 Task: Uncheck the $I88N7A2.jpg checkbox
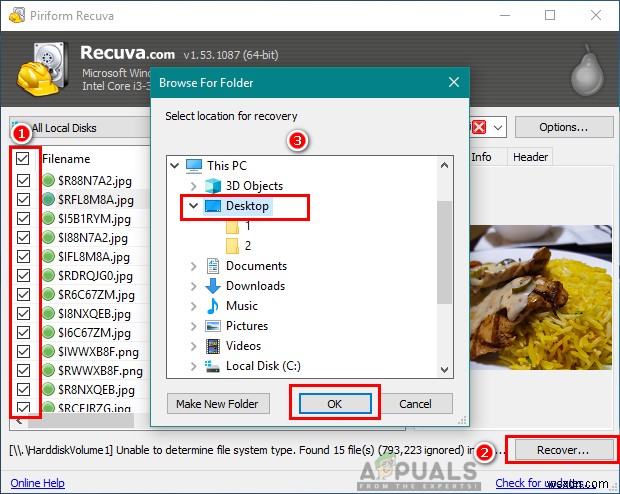click(x=23, y=237)
